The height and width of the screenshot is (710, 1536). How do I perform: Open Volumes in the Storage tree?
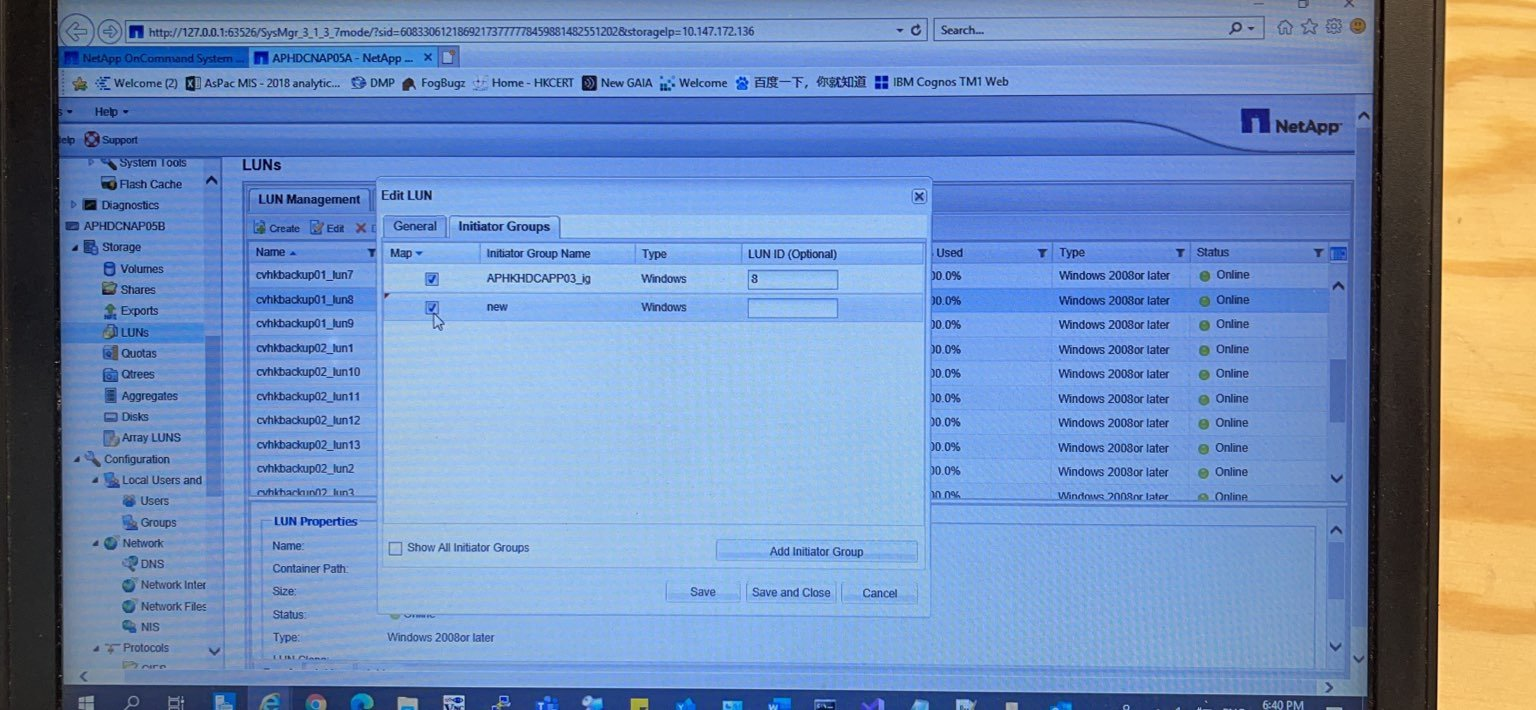pos(142,269)
